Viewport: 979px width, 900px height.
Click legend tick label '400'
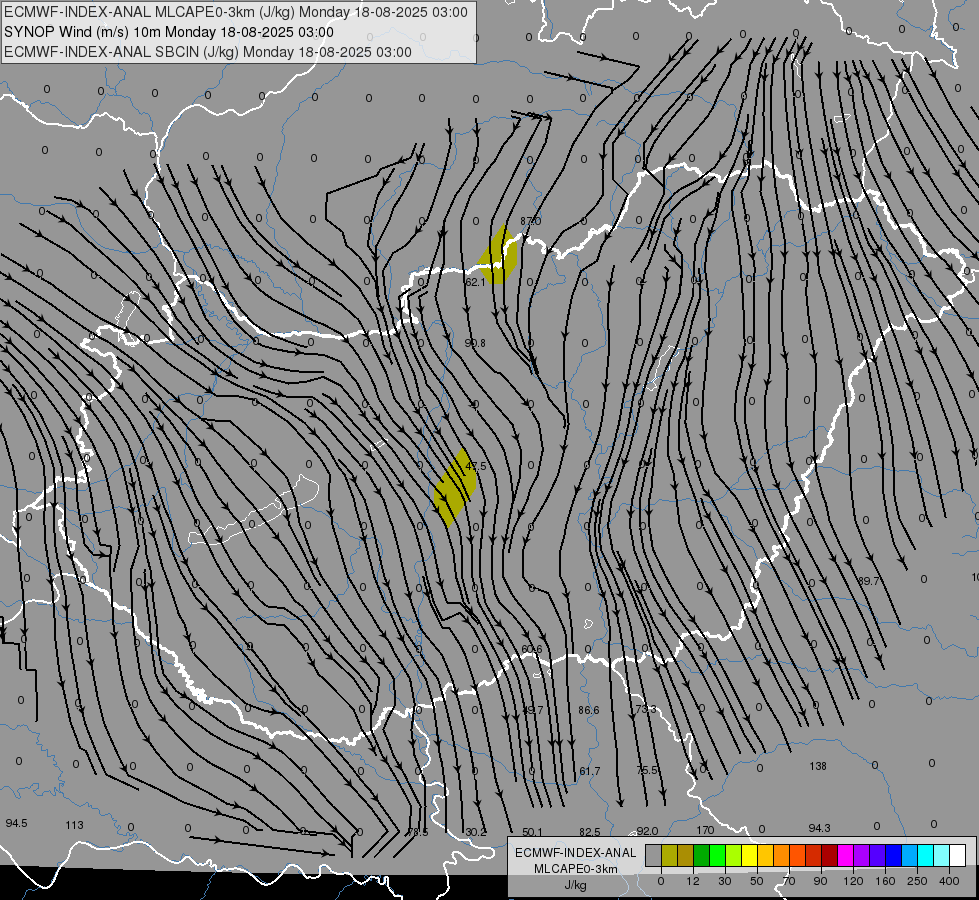point(949,881)
